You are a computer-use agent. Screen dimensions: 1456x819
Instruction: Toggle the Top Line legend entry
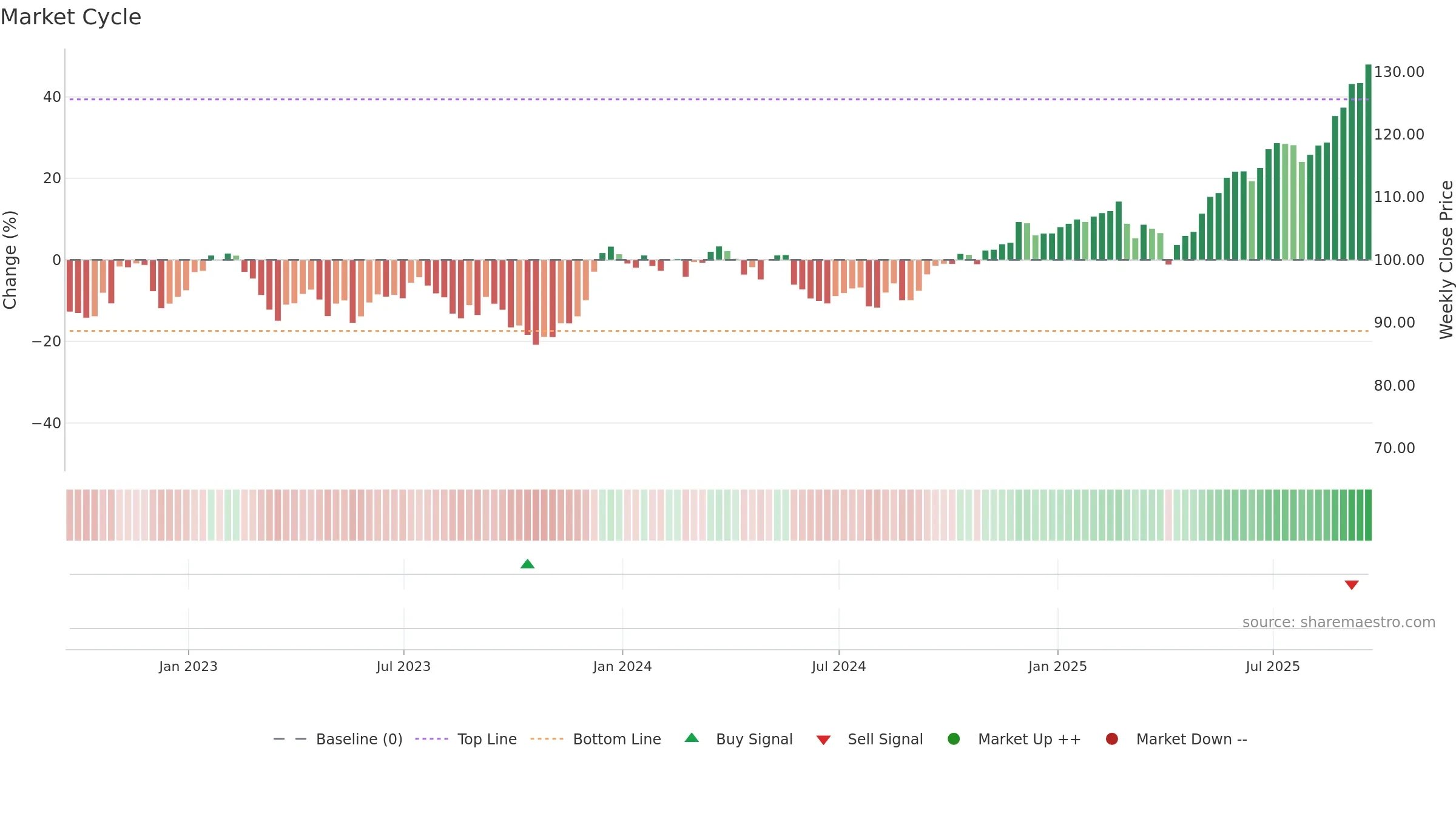466,739
